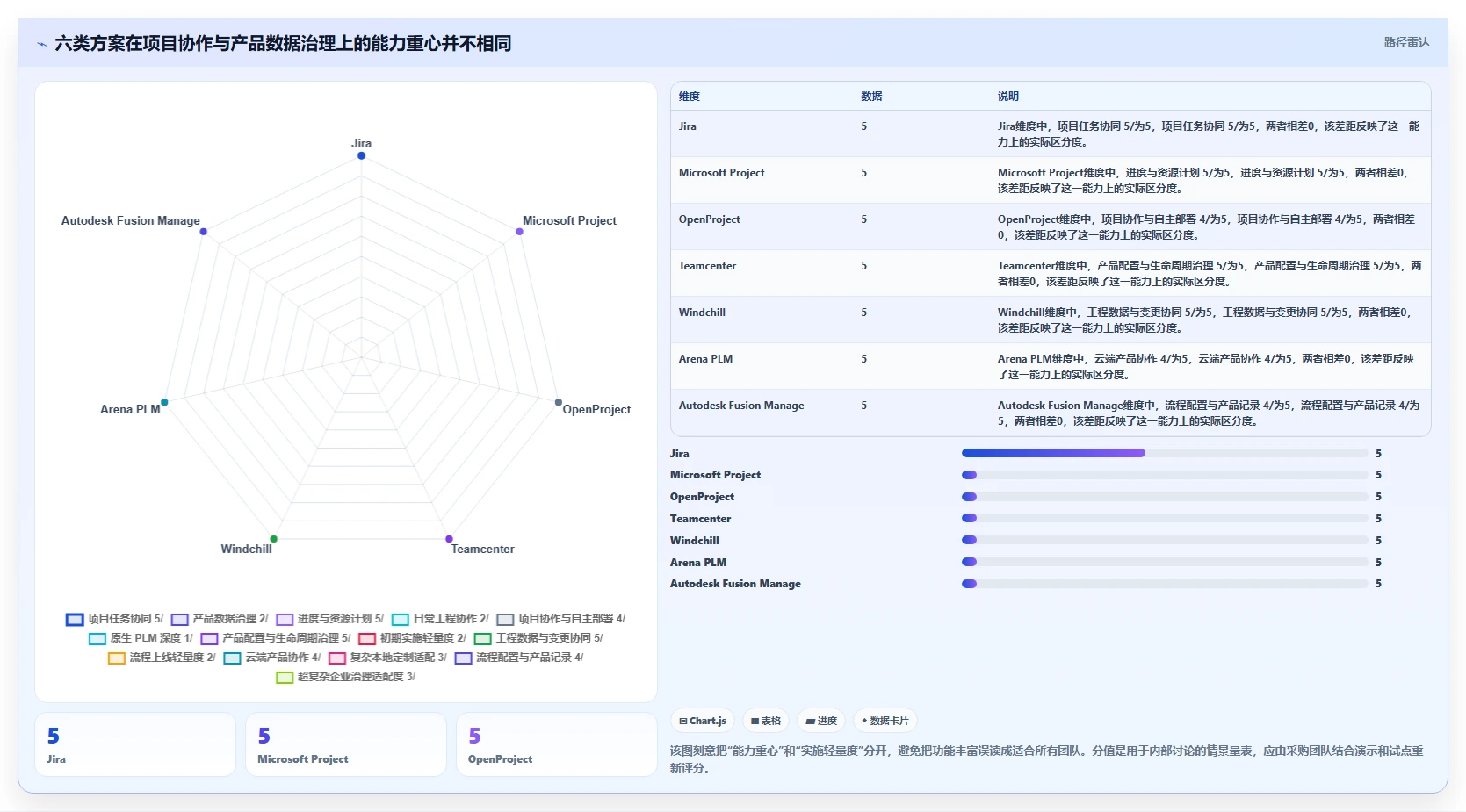
Task: Click the OpenProject progress bar
Action: tap(1164, 497)
